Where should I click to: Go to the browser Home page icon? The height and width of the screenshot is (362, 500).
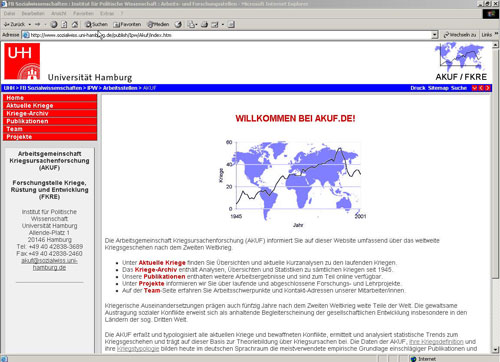click(x=75, y=24)
